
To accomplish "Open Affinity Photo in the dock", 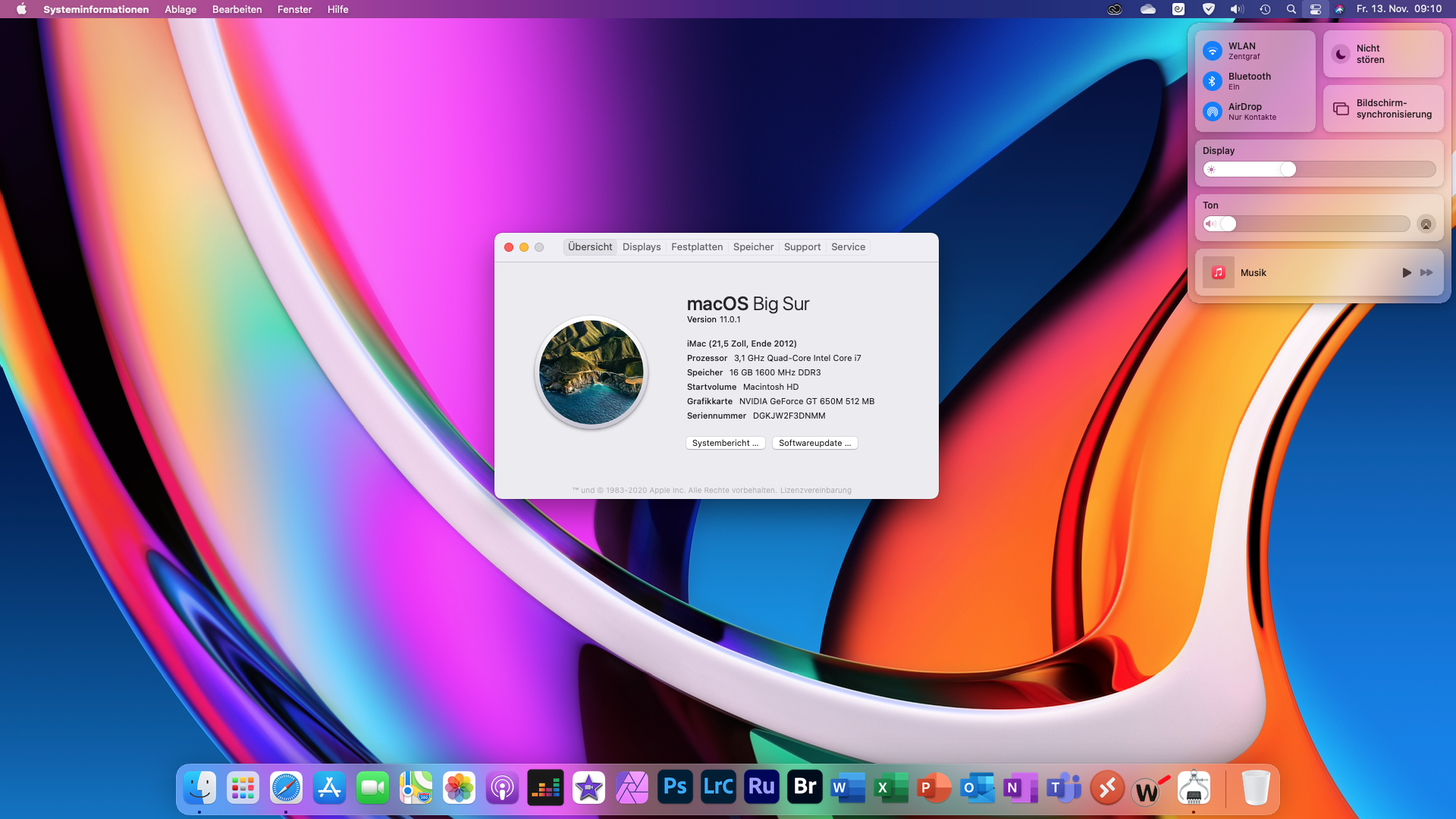I will pyautogui.click(x=632, y=787).
